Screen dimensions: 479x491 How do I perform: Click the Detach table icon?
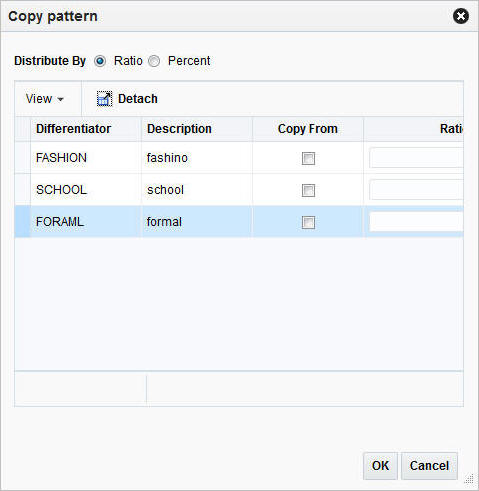click(104, 99)
